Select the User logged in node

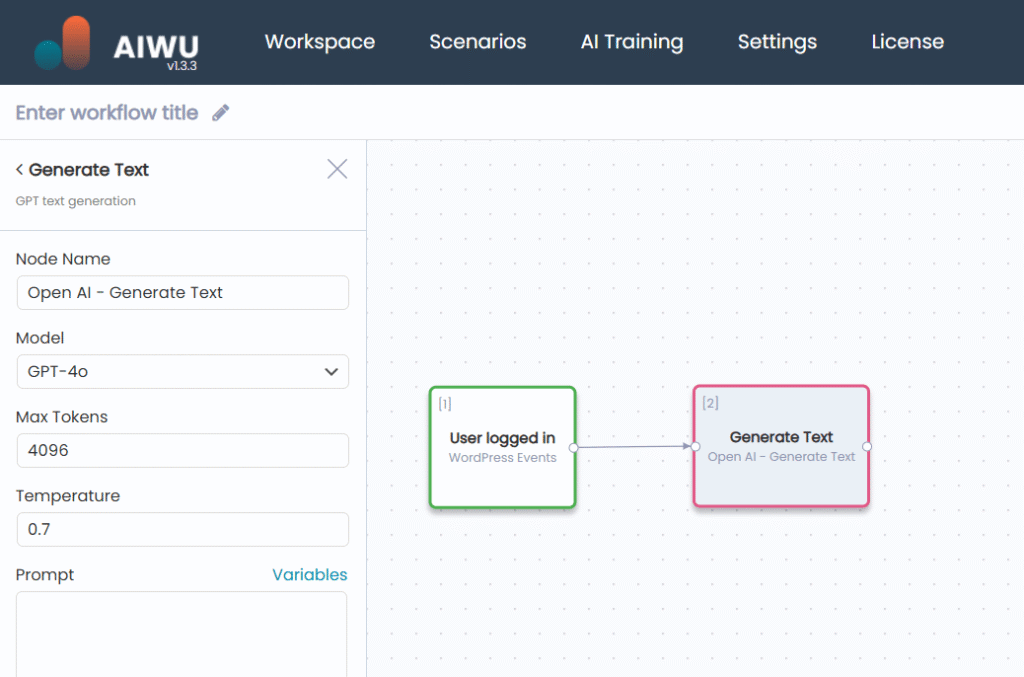point(502,447)
